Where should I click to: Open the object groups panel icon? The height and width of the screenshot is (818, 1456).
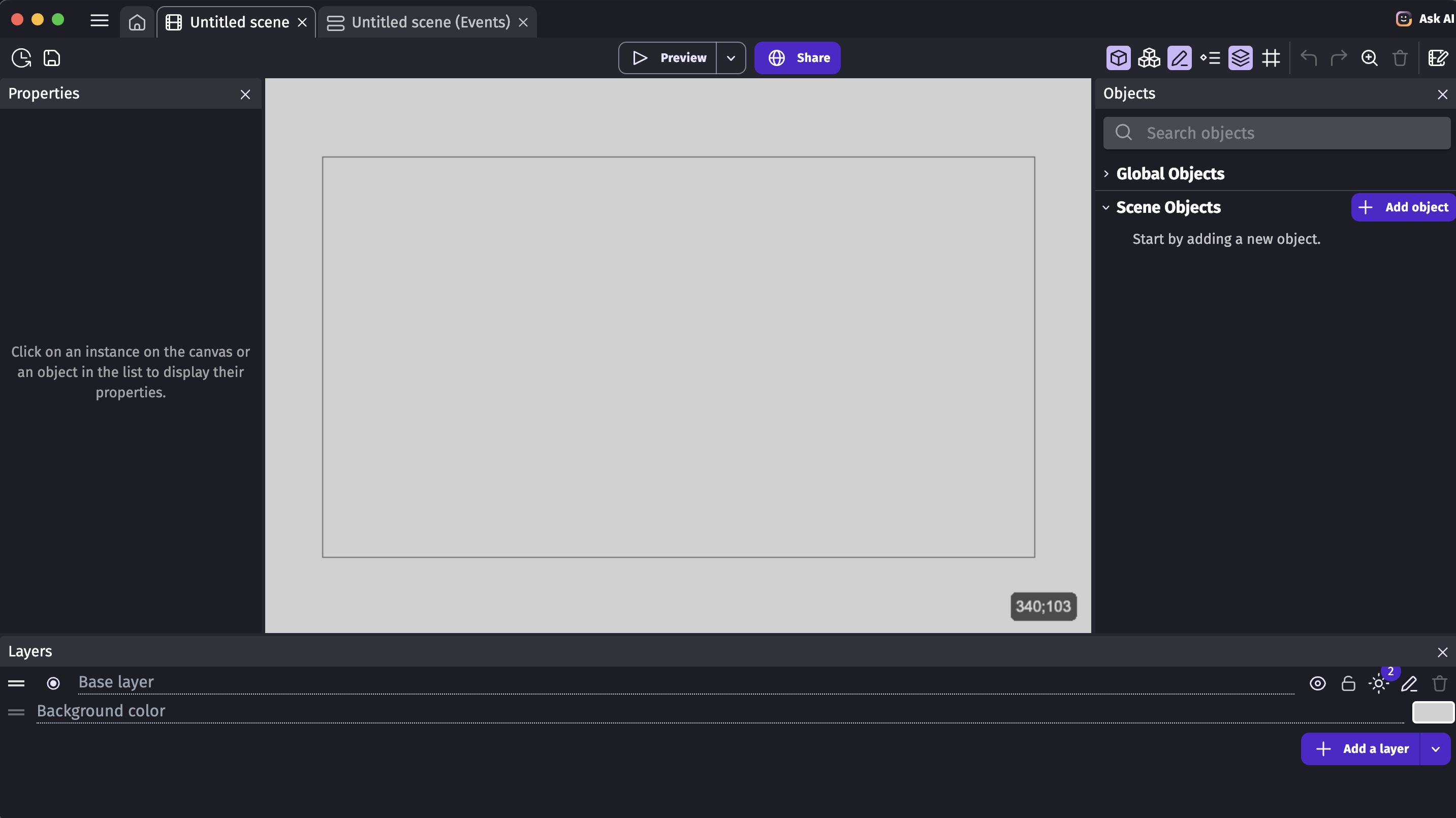[x=1149, y=57]
